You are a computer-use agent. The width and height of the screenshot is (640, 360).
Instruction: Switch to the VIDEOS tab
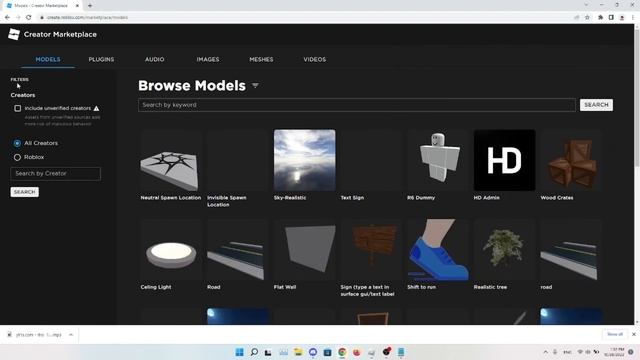(315, 60)
